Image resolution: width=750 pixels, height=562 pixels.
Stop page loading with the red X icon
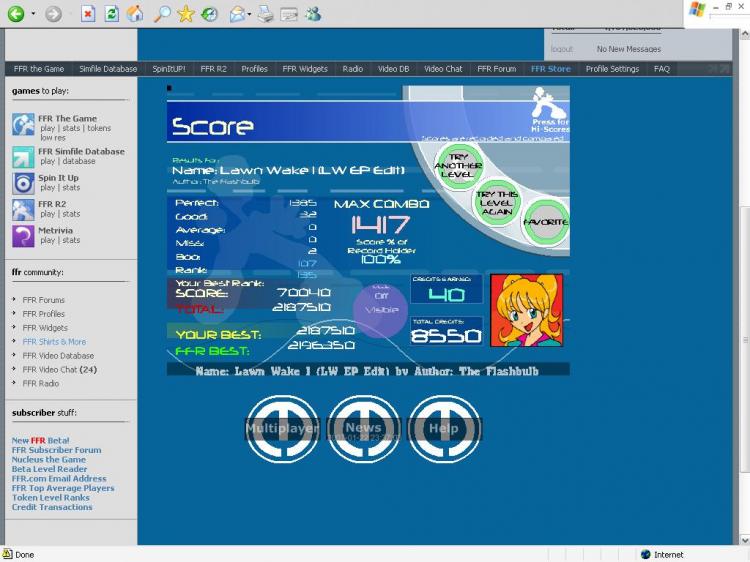[x=88, y=14]
